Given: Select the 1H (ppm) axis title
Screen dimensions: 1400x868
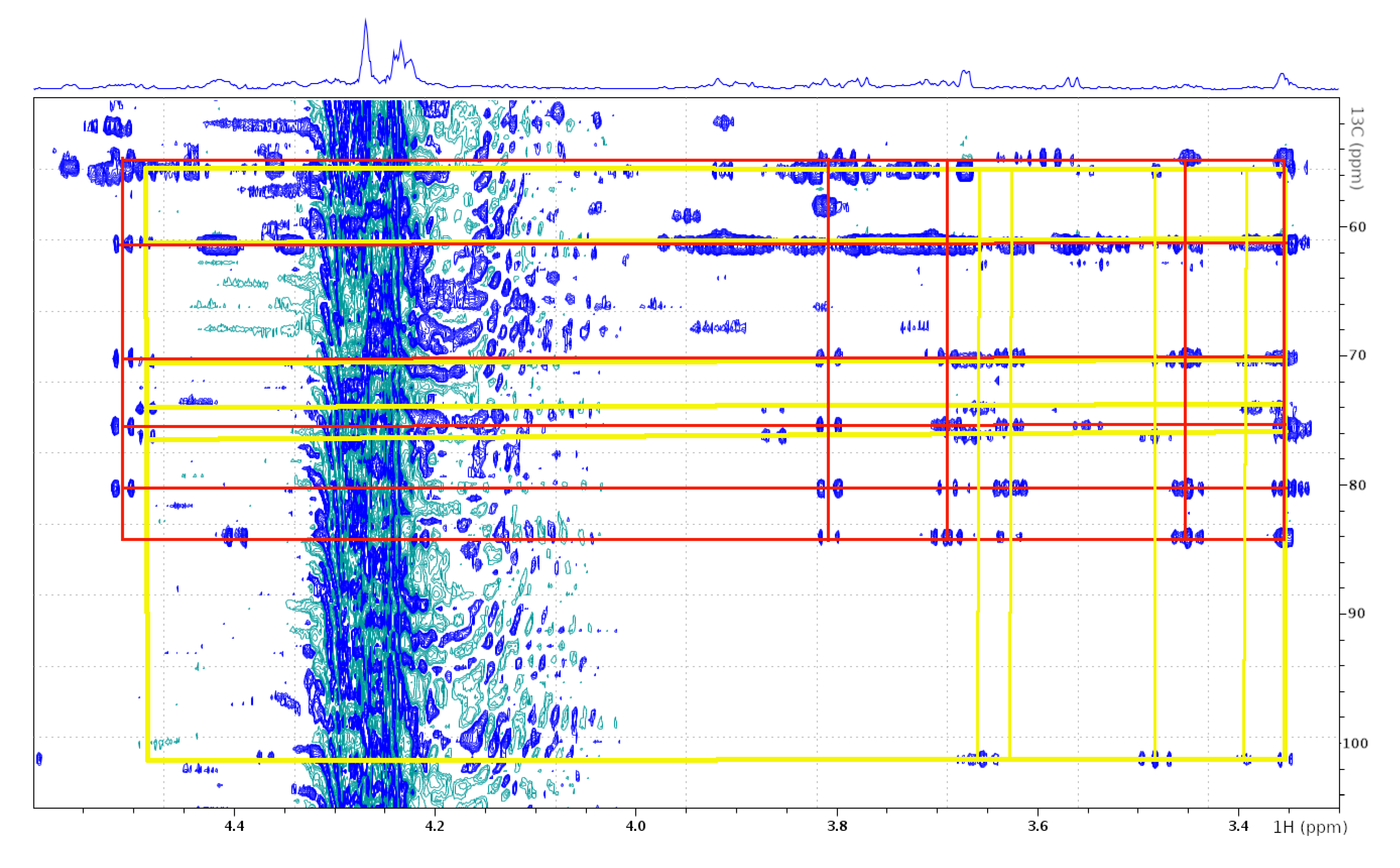Looking at the screenshot, I should click(1310, 827).
